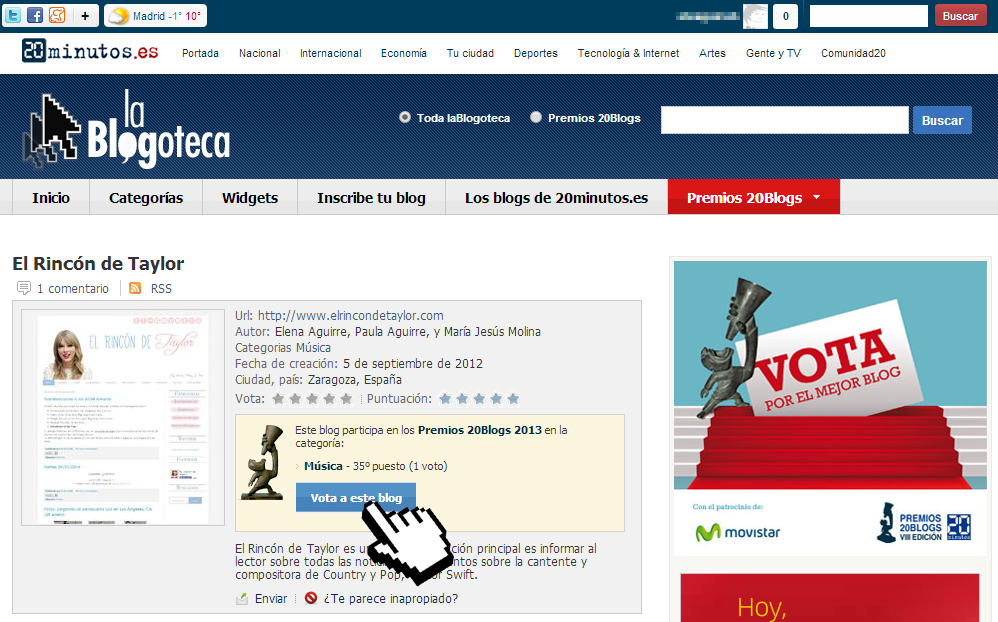Click the plus icon for more sharing

tap(85, 16)
